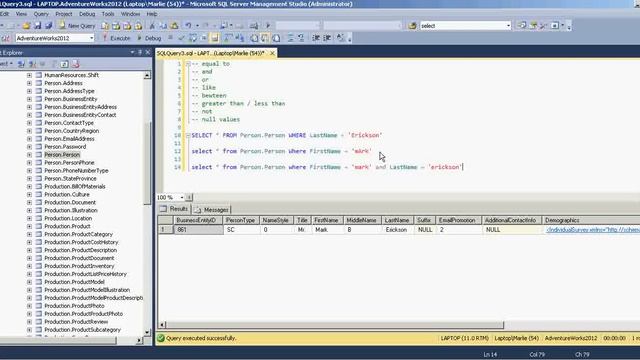
Task: Expand the HumanResources.Shift table node
Action: pyautogui.click(x=29, y=75)
